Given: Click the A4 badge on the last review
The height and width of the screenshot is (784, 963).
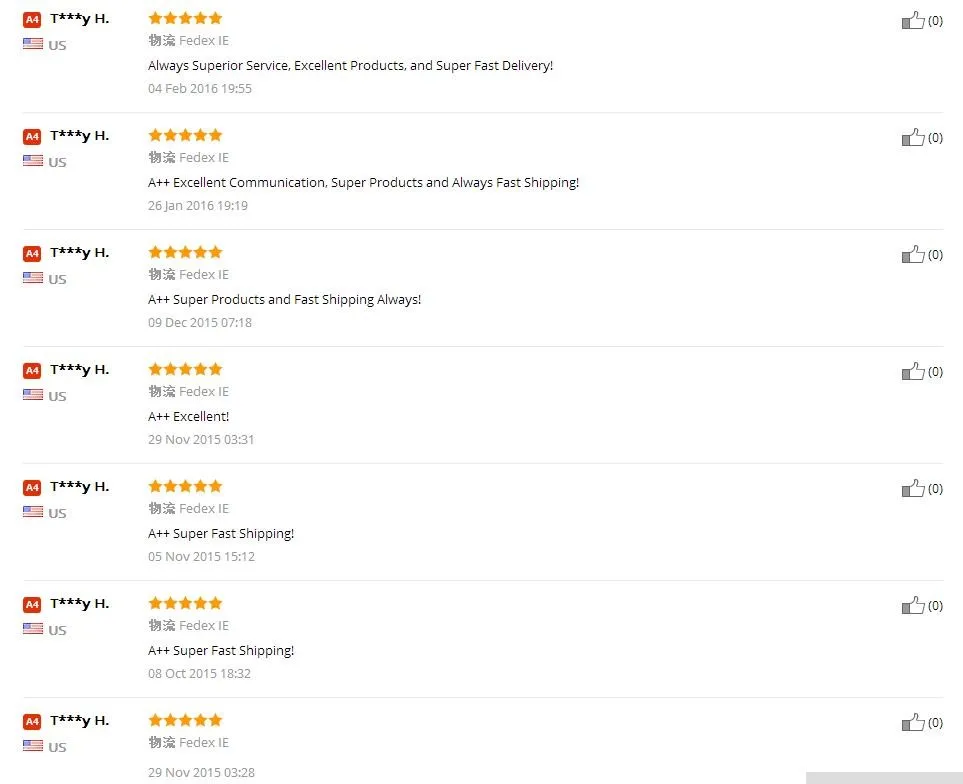Looking at the screenshot, I should 32,721.
